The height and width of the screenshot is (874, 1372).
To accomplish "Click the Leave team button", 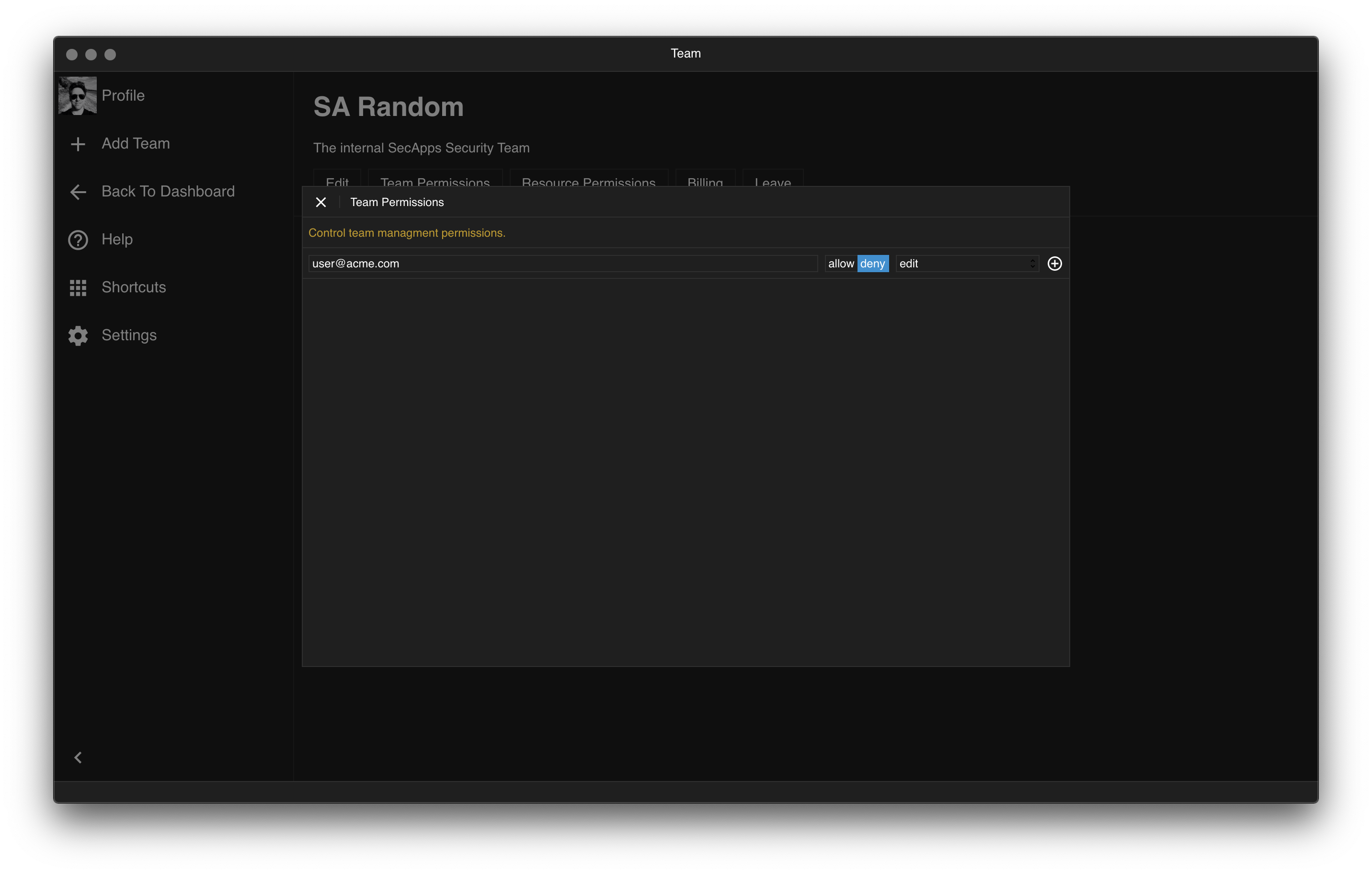I will 772,179.
